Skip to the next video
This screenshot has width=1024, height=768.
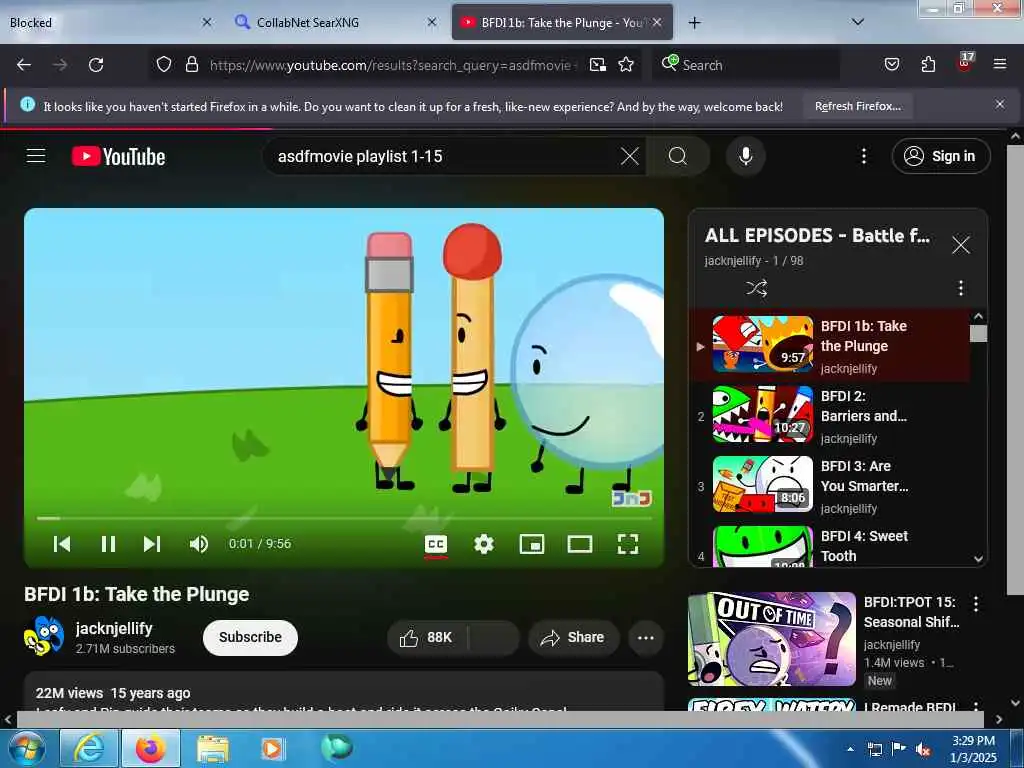coord(152,544)
